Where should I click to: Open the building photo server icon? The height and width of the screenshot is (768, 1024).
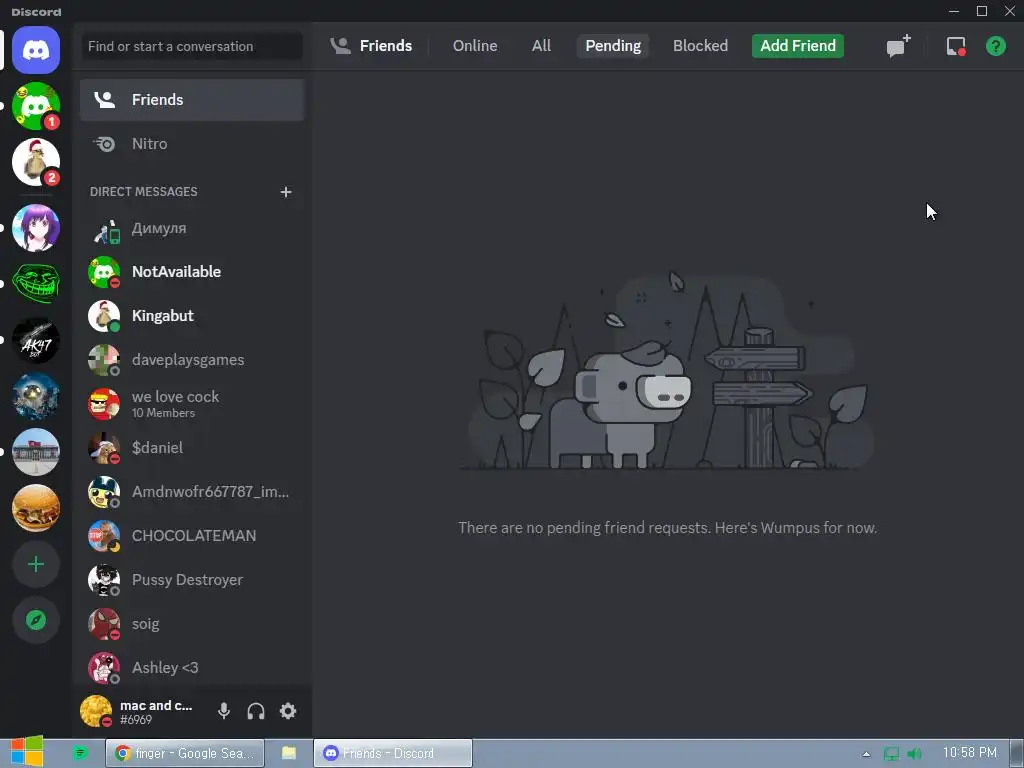(x=36, y=452)
